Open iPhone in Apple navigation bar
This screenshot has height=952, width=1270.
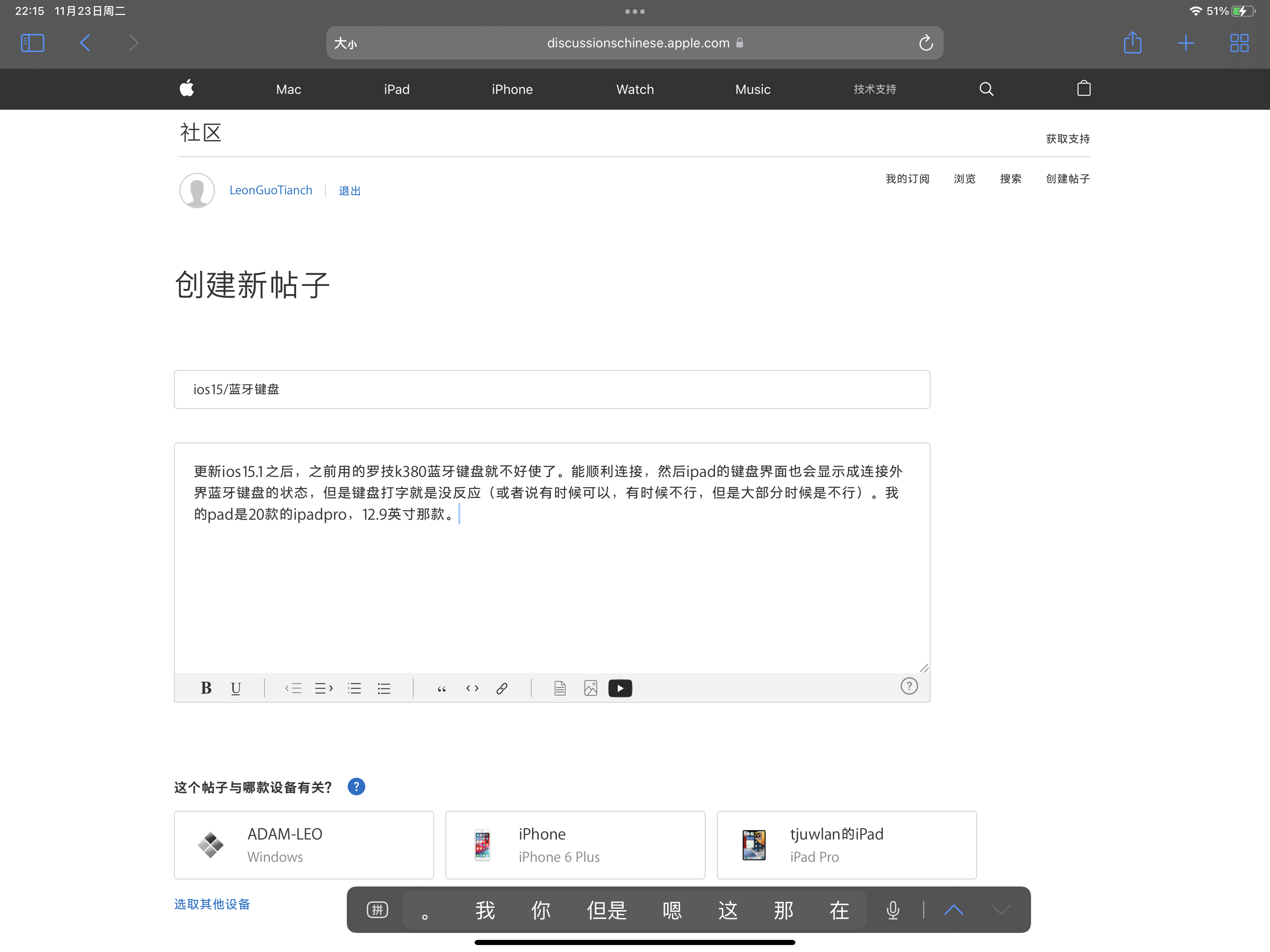[x=511, y=89]
